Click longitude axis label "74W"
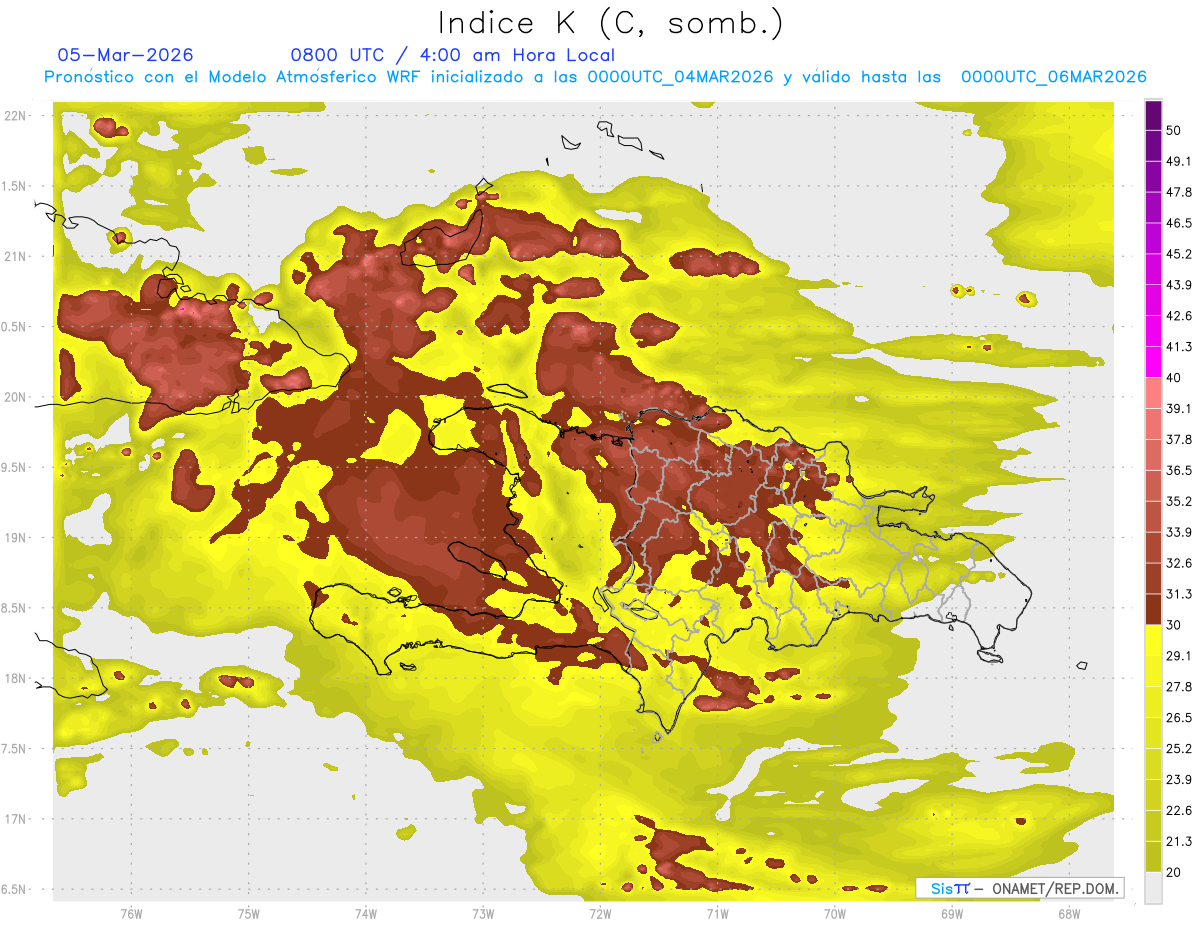 pos(365,913)
